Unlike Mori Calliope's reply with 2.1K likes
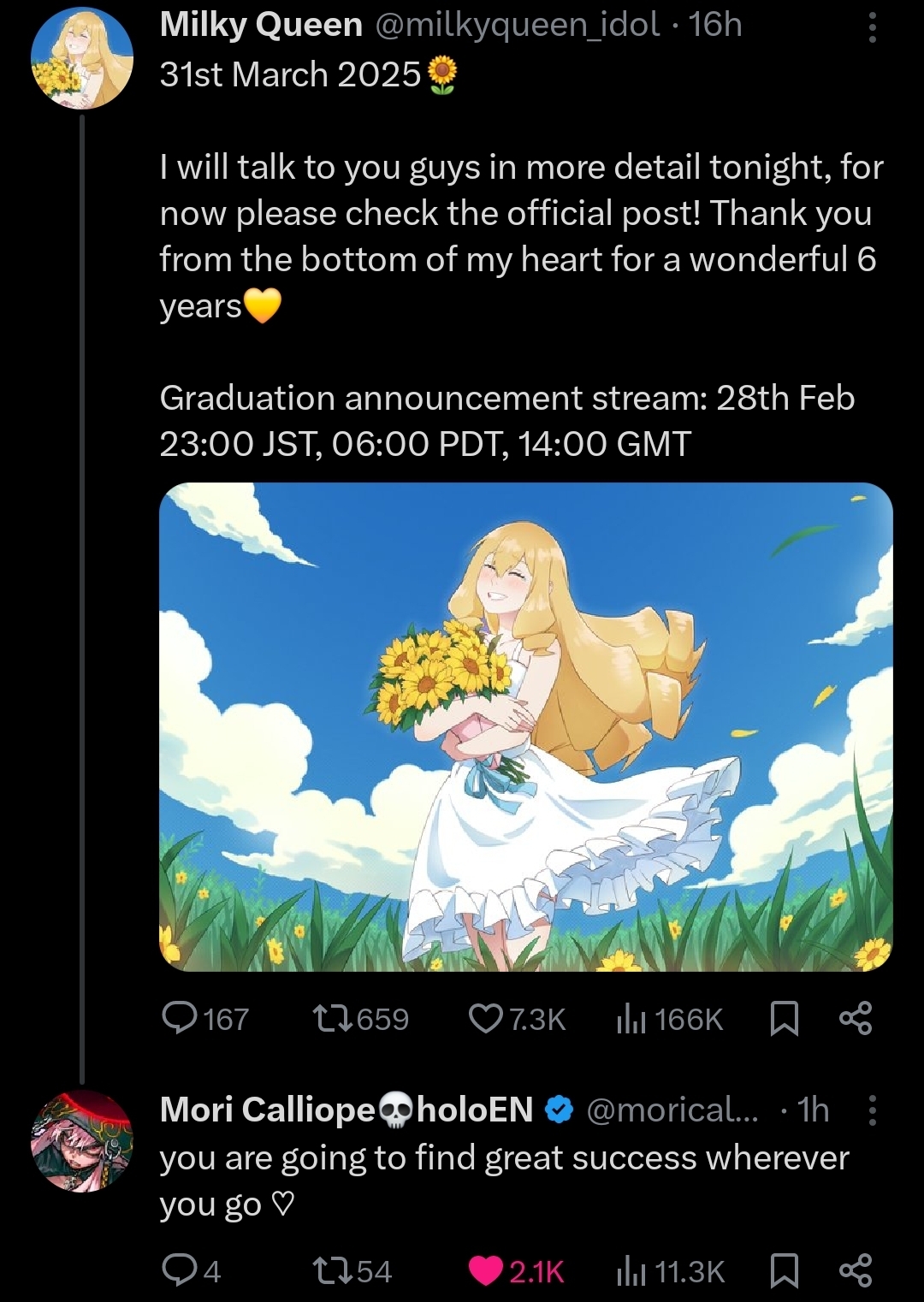This screenshot has width=924, height=1302. coord(517,1271)
